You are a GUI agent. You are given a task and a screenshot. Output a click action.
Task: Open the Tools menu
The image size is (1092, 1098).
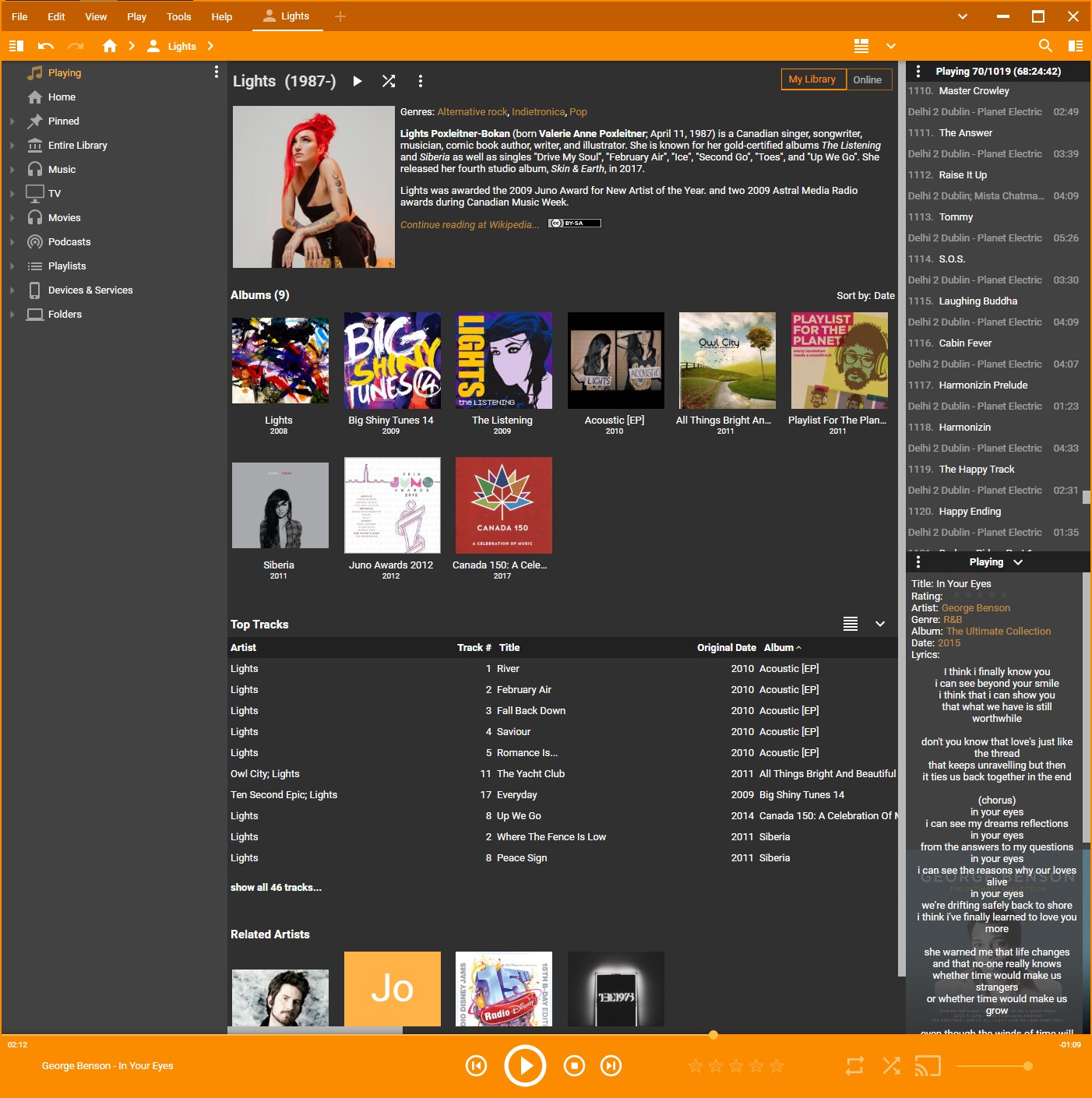(178, 16)
